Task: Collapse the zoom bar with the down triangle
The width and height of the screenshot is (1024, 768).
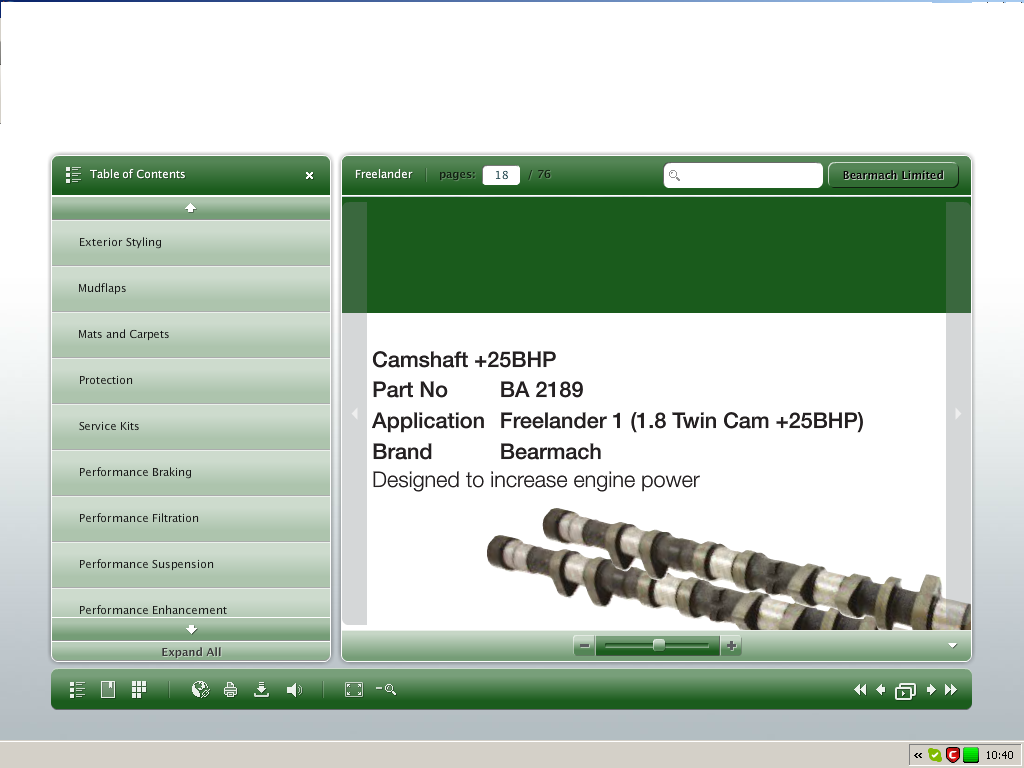Action: click(x=953, y=646)
